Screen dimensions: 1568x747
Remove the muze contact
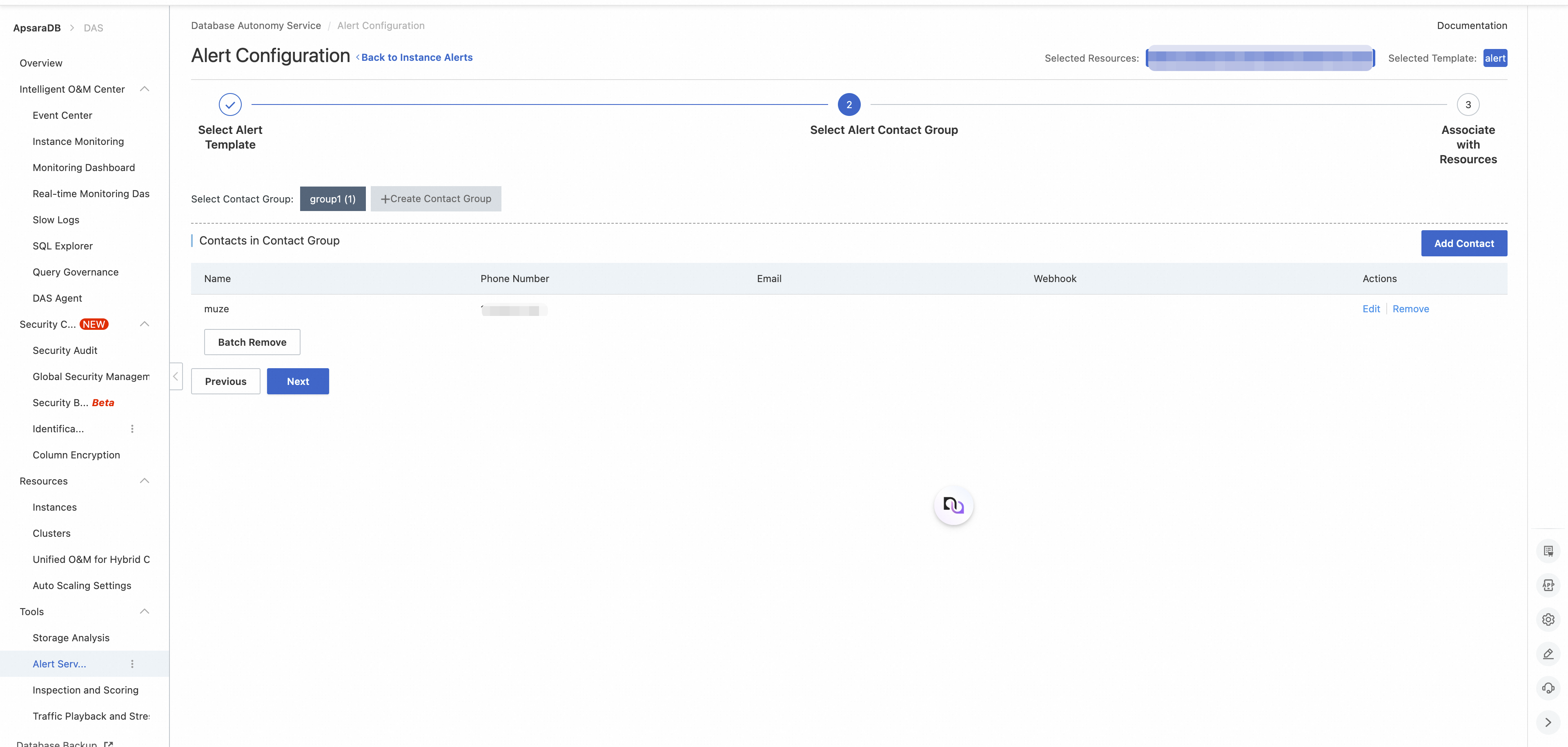click(x=1410, y=309)
